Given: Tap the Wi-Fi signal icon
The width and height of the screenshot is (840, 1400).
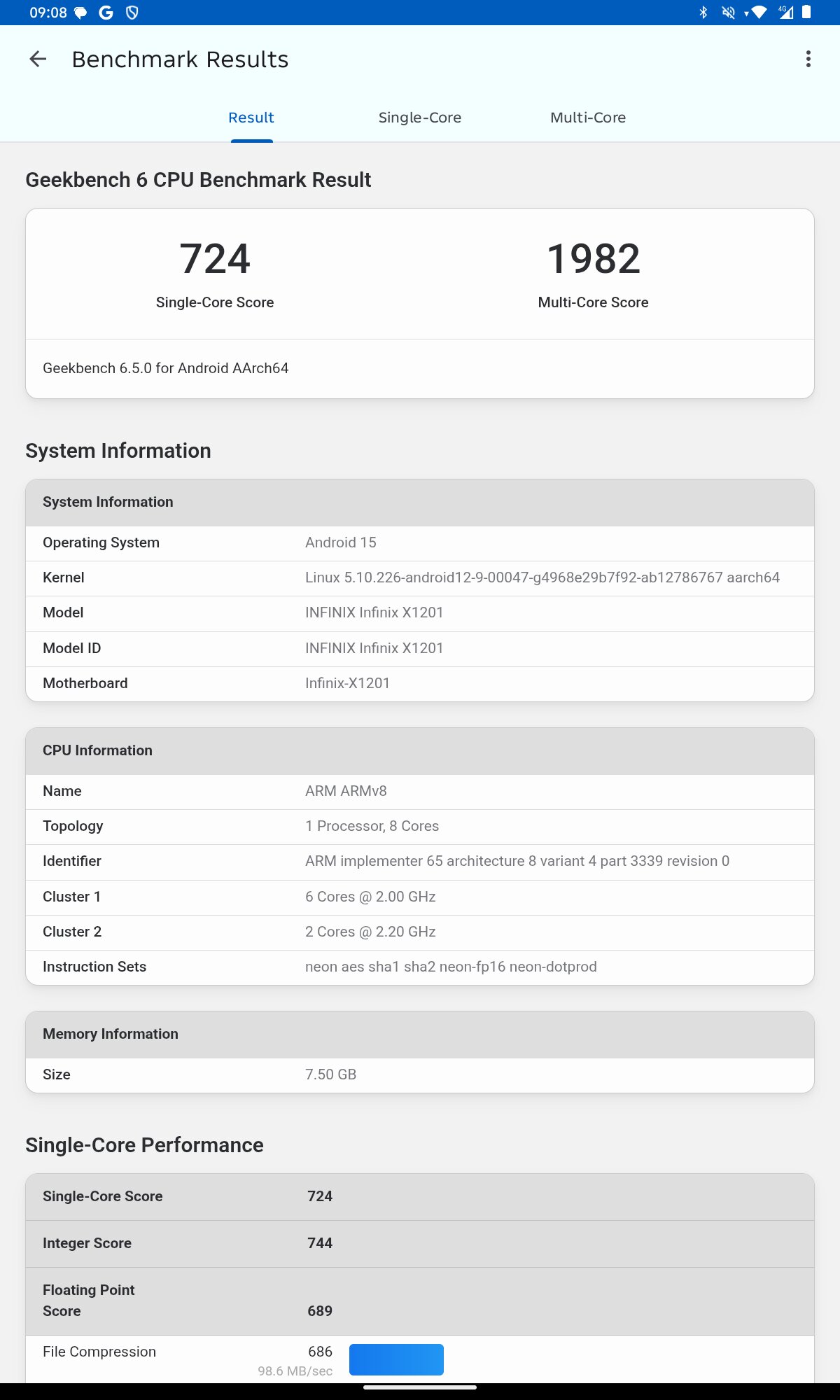Looking at the screenshot, I should pos(758,13).
